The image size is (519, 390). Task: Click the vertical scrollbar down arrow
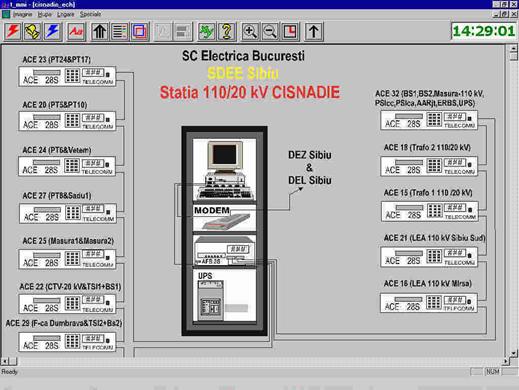(x=514, y=353)
